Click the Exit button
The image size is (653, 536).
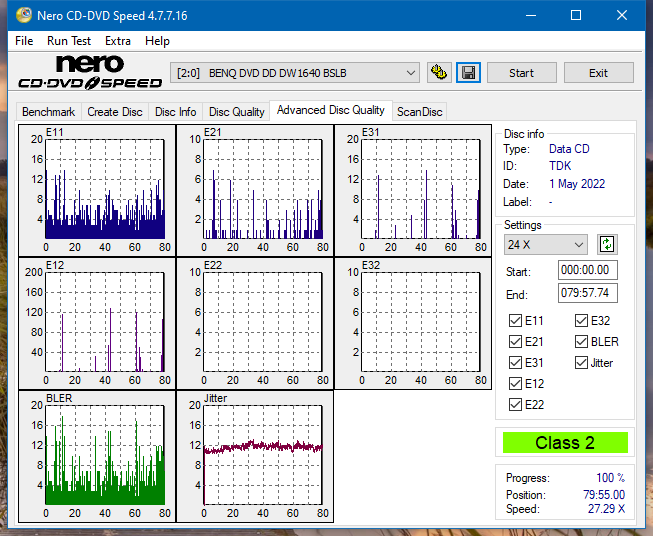point(598,73)
